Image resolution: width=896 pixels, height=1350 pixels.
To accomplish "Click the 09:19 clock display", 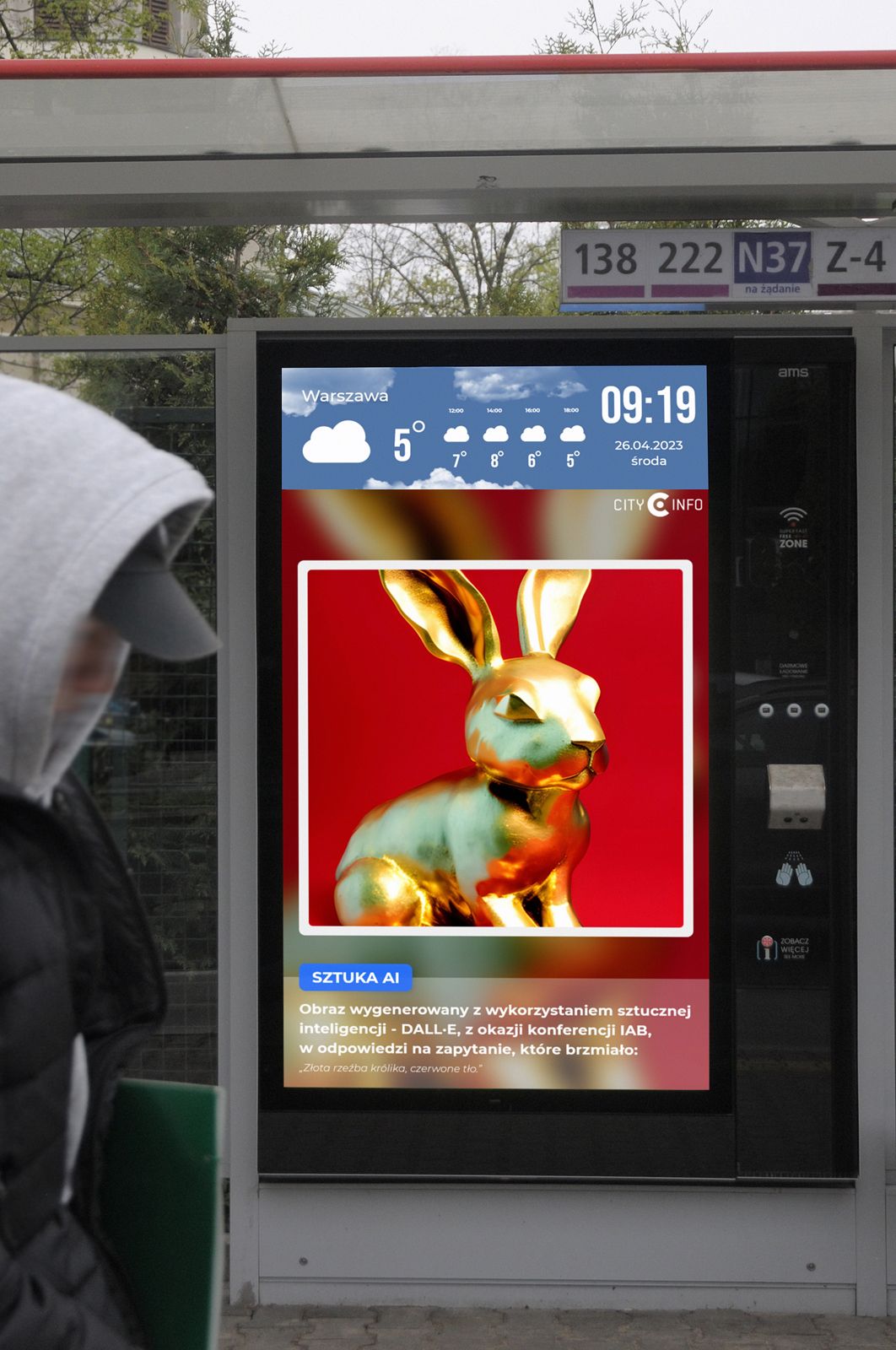I will coord(648,405).
